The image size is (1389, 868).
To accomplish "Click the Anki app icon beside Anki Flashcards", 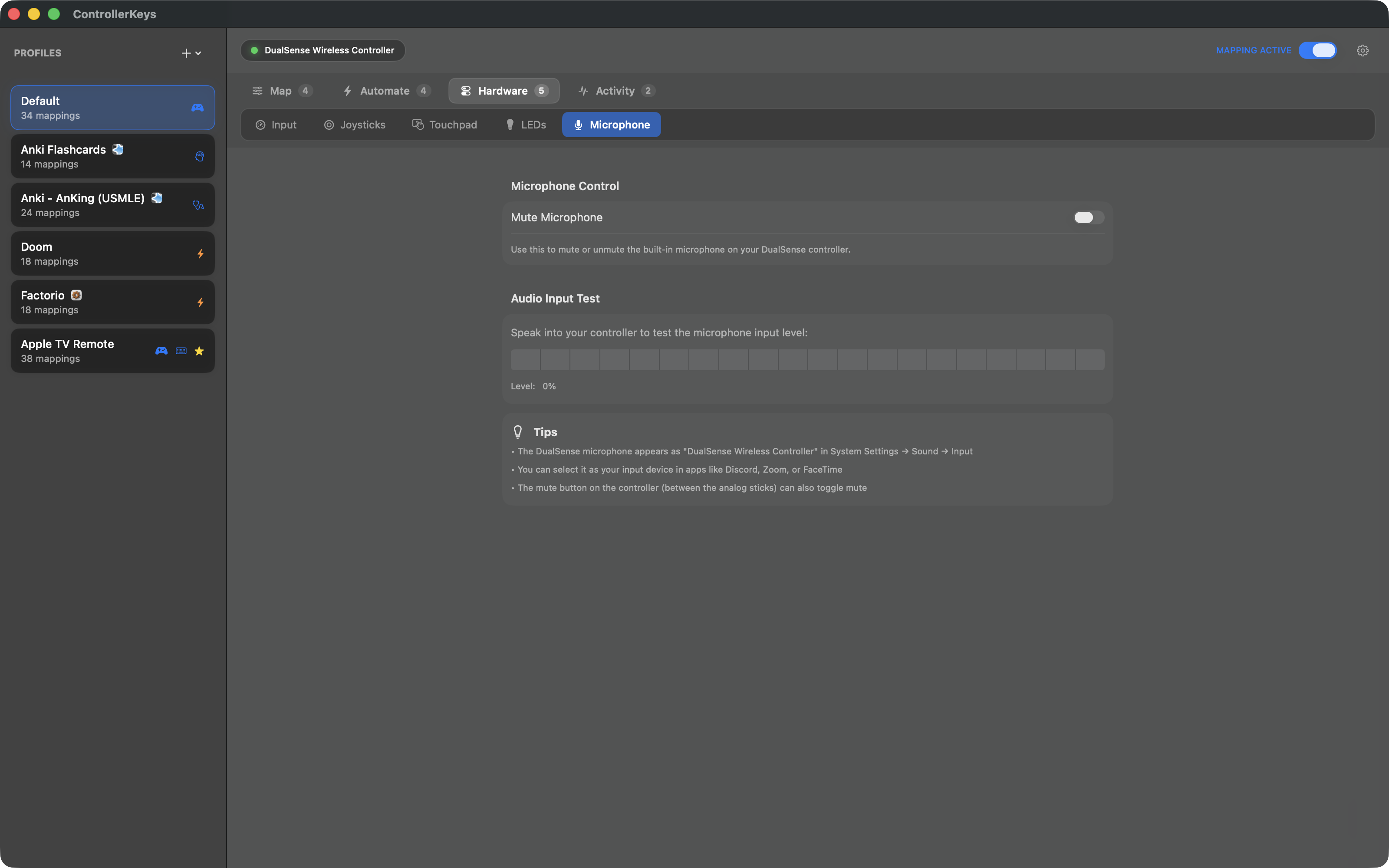I will click(118, 149).
